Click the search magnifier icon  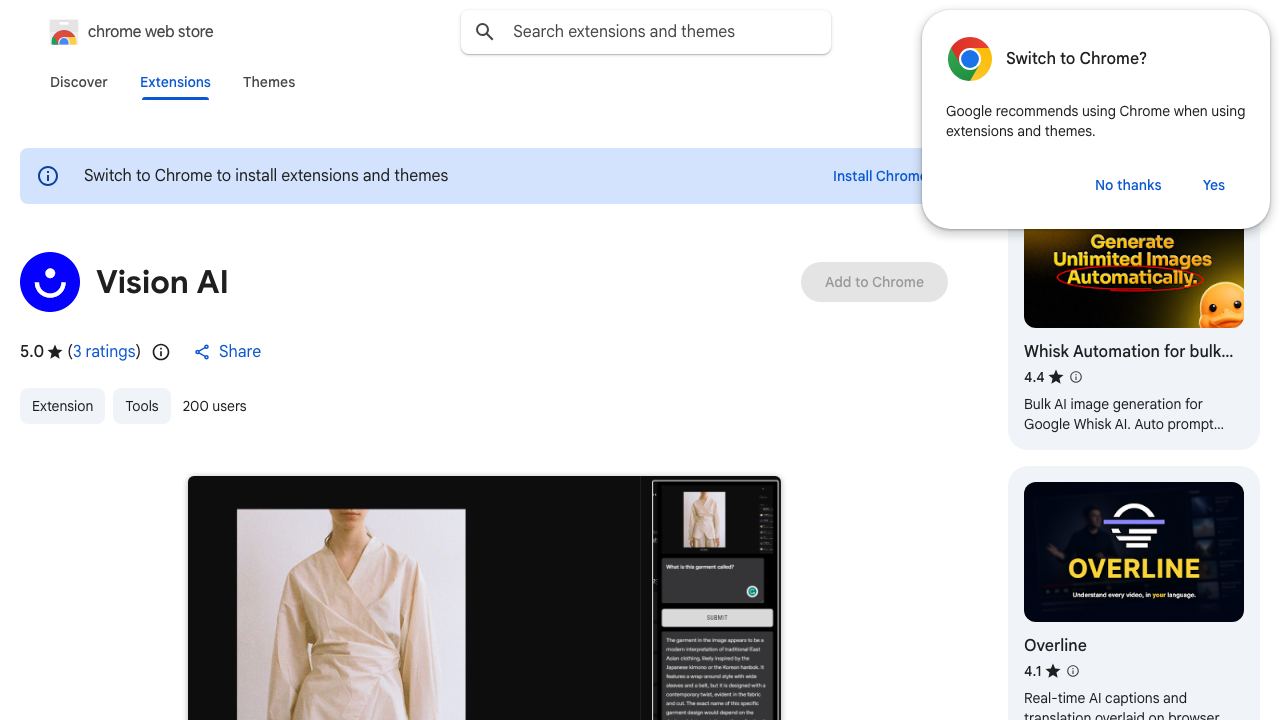tap(485, 32)
